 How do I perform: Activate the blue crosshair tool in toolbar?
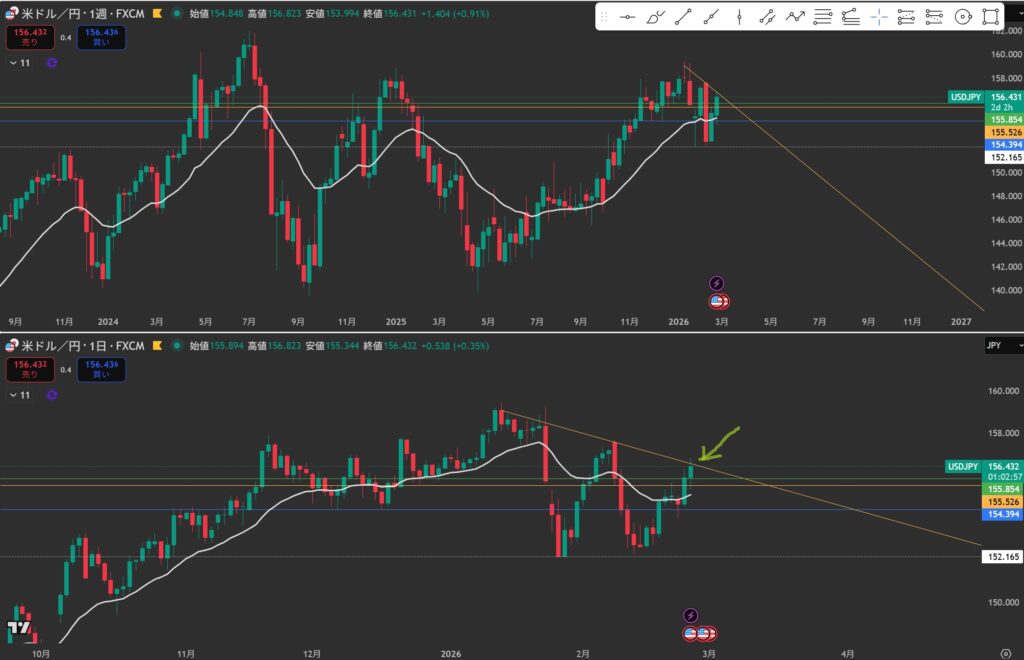pyautogui.click(x=878, y=17)
